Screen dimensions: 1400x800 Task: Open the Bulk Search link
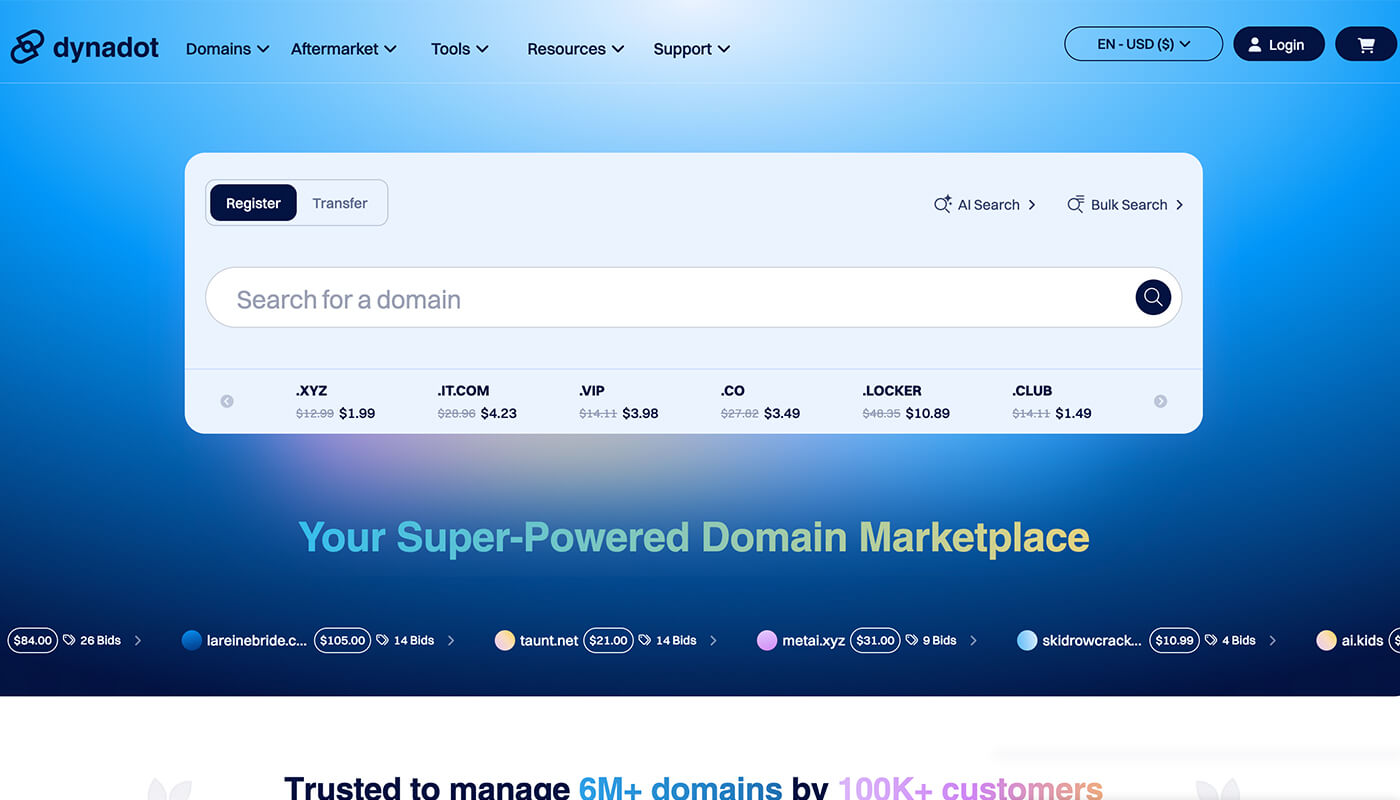(1125, 204)
